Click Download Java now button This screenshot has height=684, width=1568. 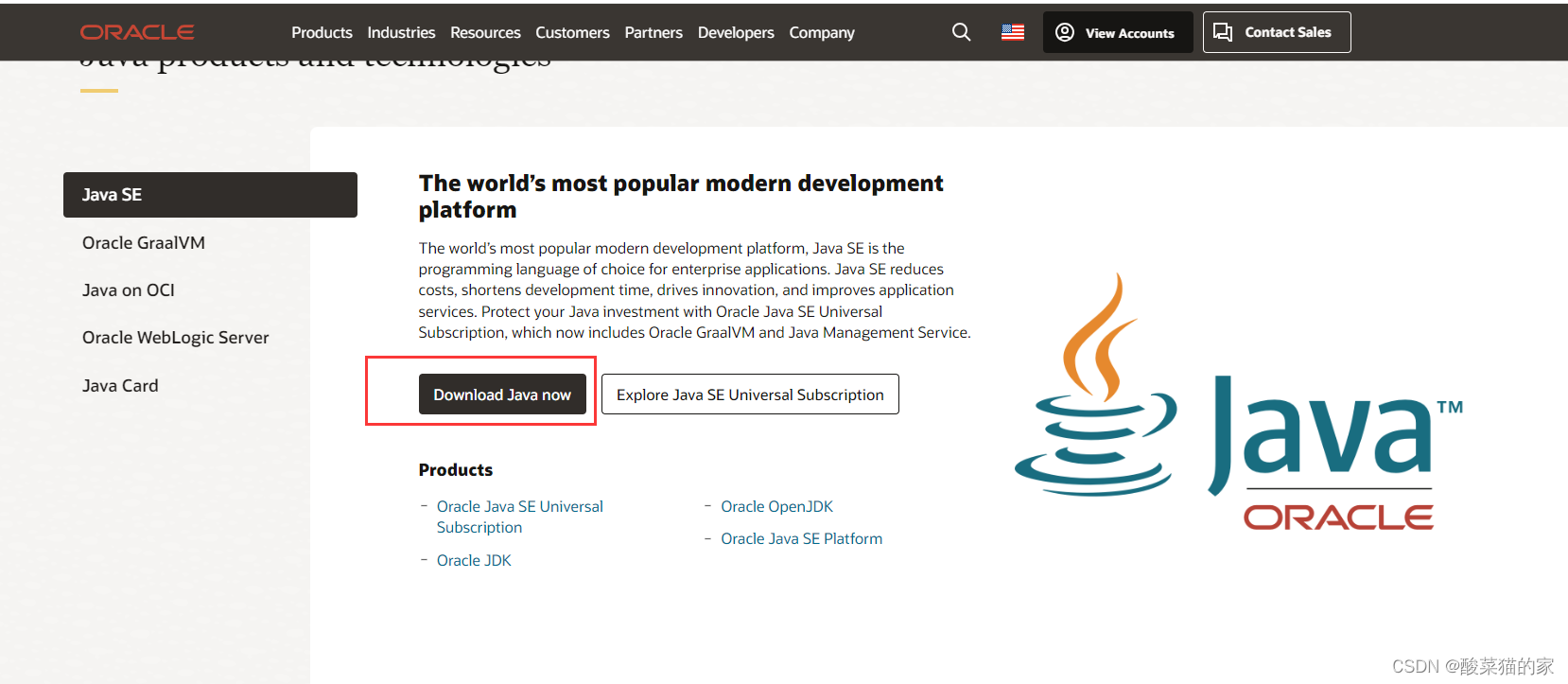pos(502,395)
